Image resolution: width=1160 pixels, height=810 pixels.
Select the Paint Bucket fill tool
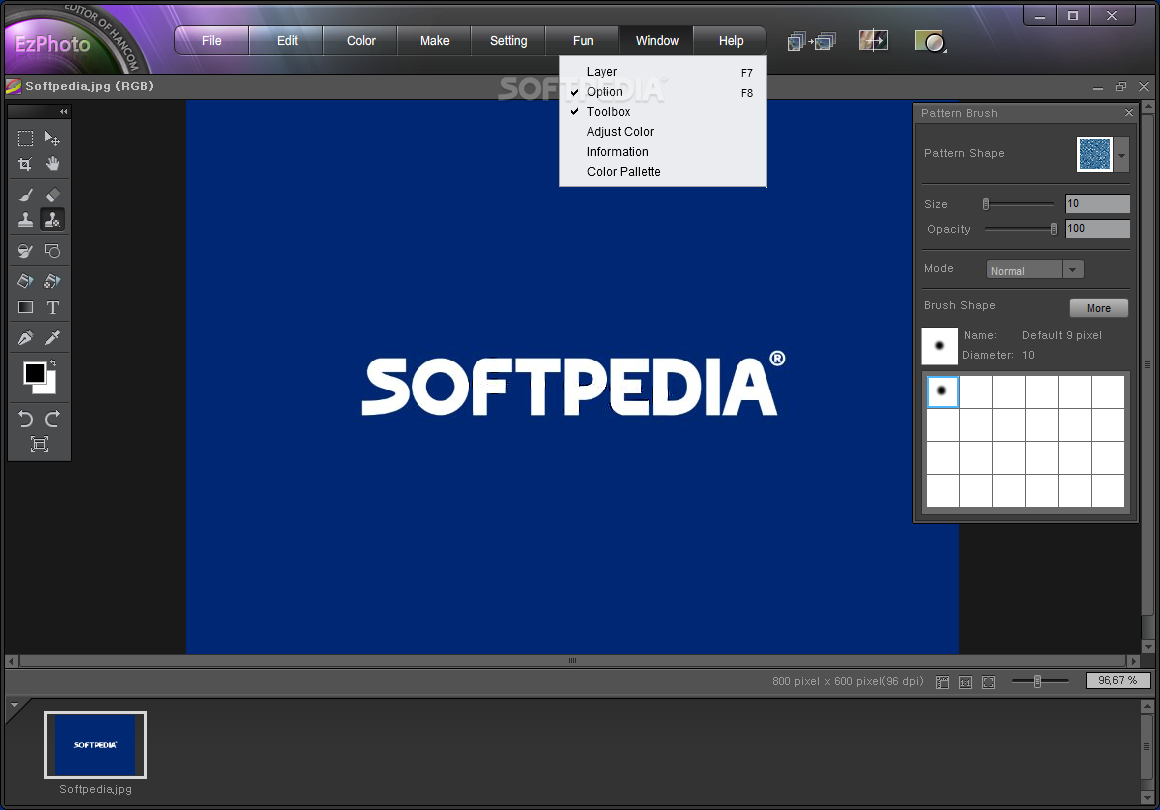pos(25,281)
